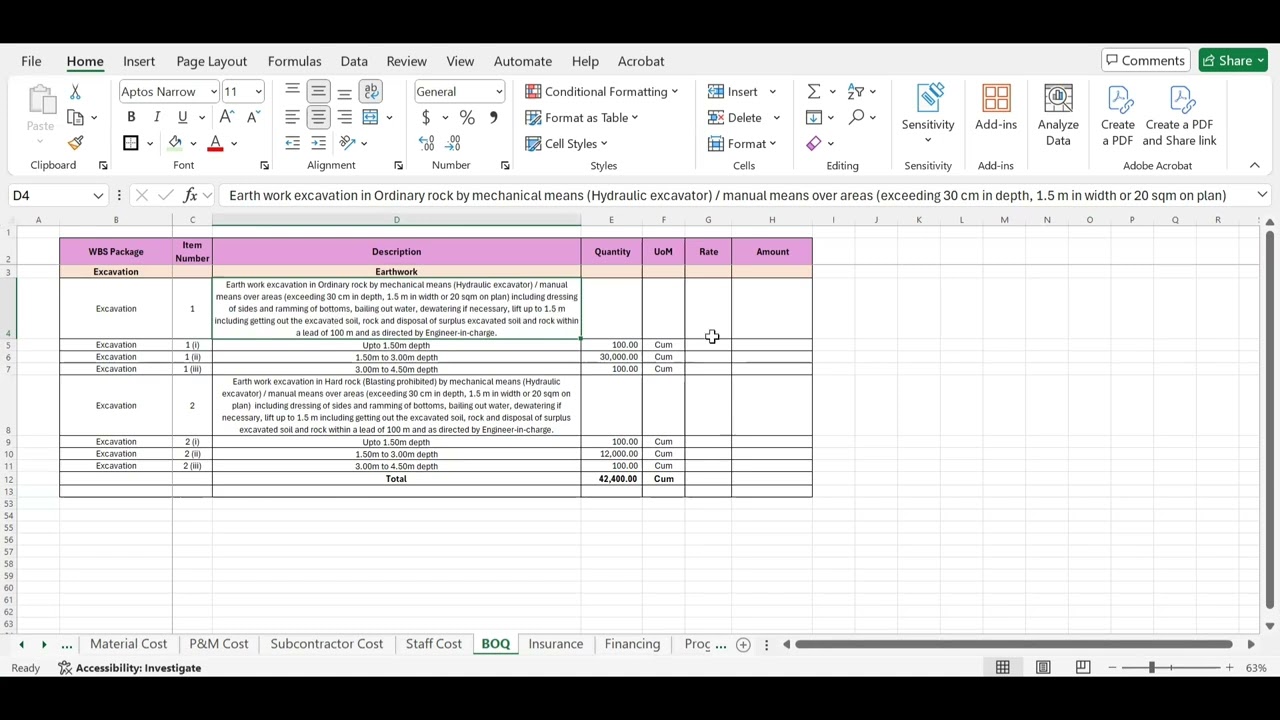Screen dimensions: 1280x720
Task: Toggle Bottom Align
Action: pos(344,91)
